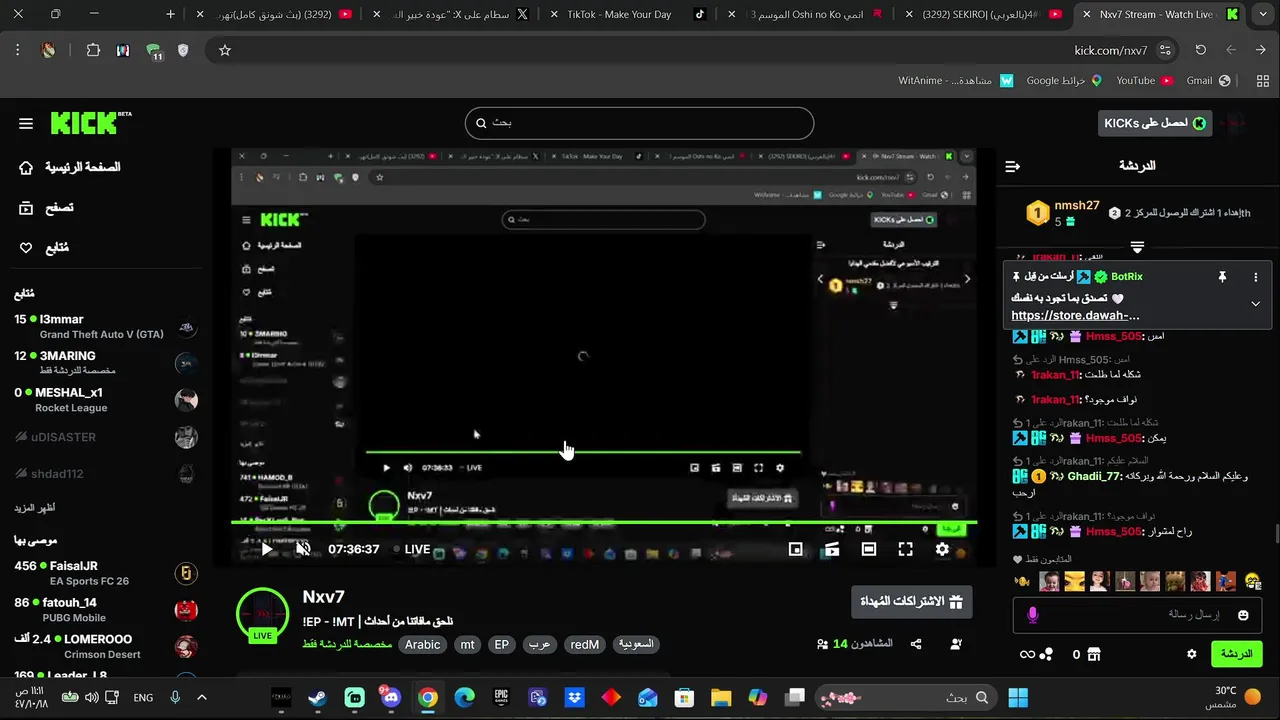Open player settings gear

pos(942,549)
